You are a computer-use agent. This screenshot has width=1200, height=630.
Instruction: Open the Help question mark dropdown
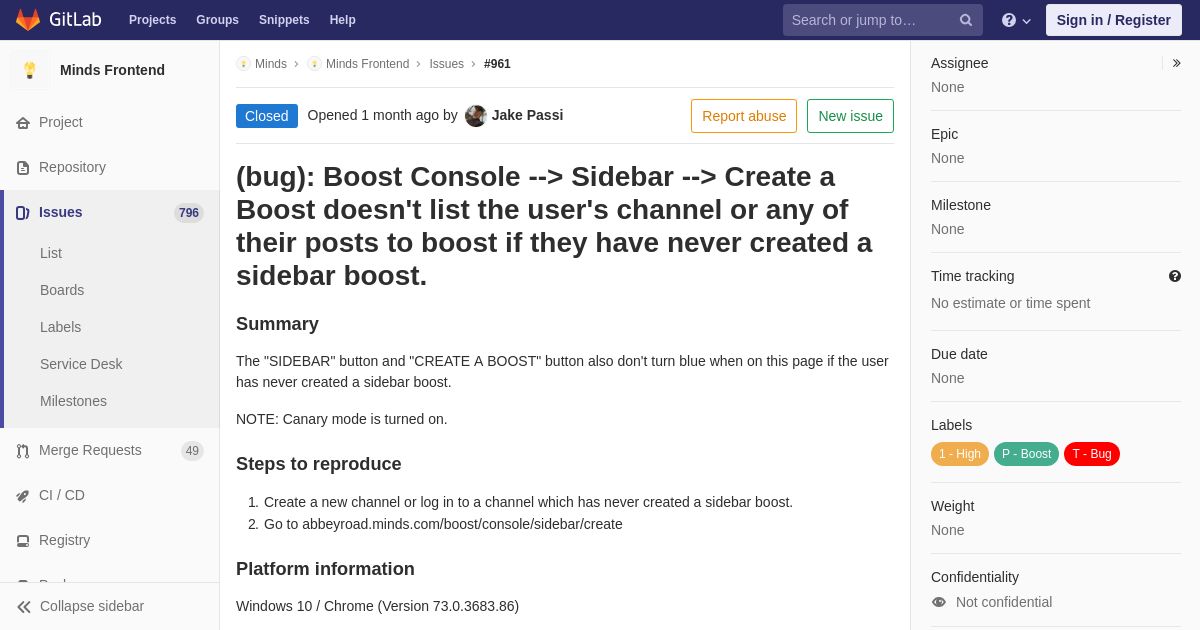(x=1016, y=20)
